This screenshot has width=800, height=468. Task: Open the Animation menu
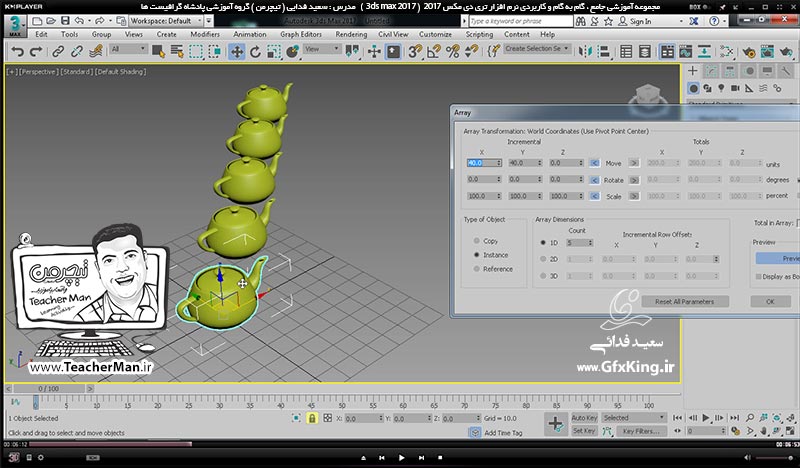[x=249, y=34]
